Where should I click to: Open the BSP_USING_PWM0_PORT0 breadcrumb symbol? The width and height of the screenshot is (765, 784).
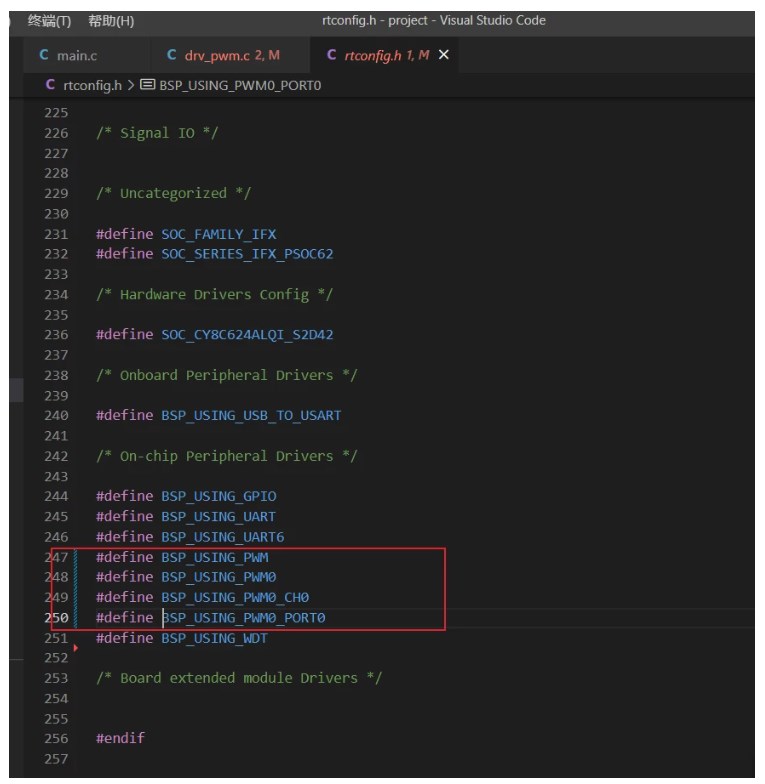[x=240, y=86]
